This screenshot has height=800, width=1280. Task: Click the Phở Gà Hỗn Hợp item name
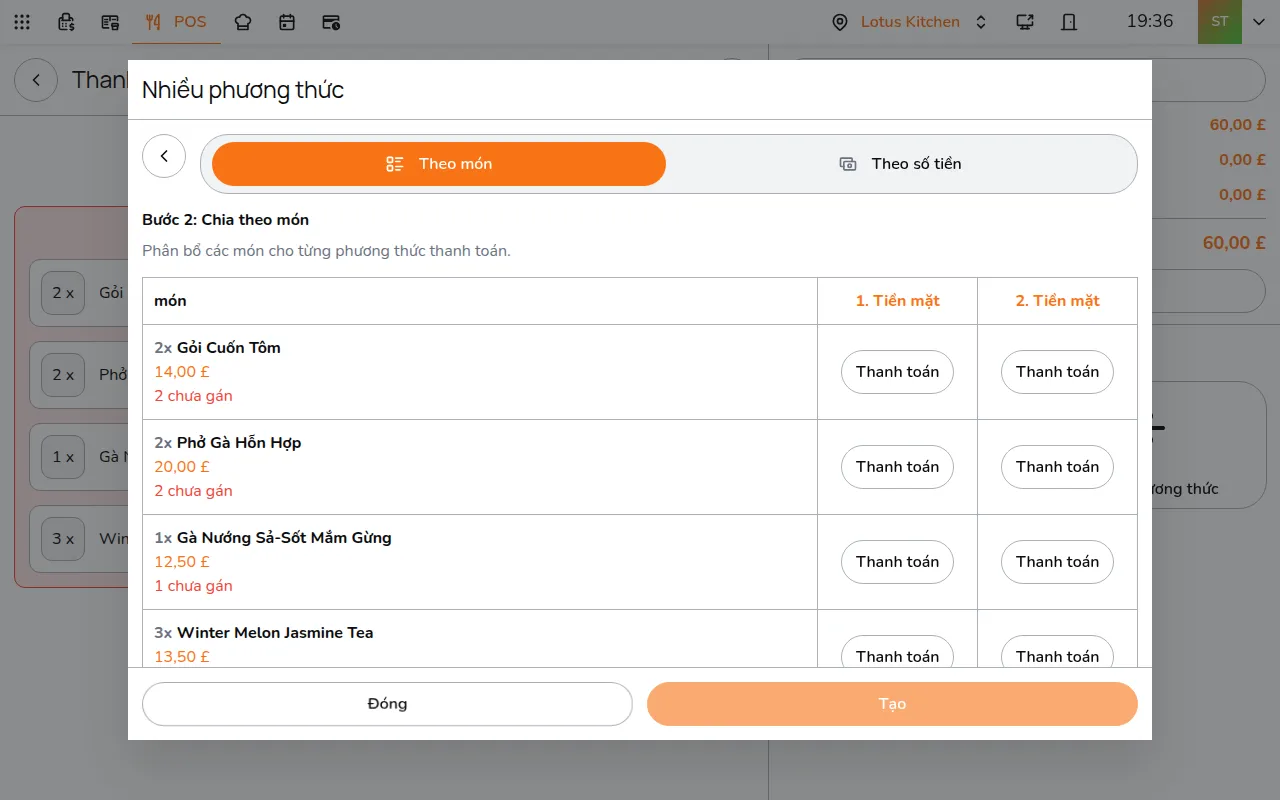click(239, 443)
